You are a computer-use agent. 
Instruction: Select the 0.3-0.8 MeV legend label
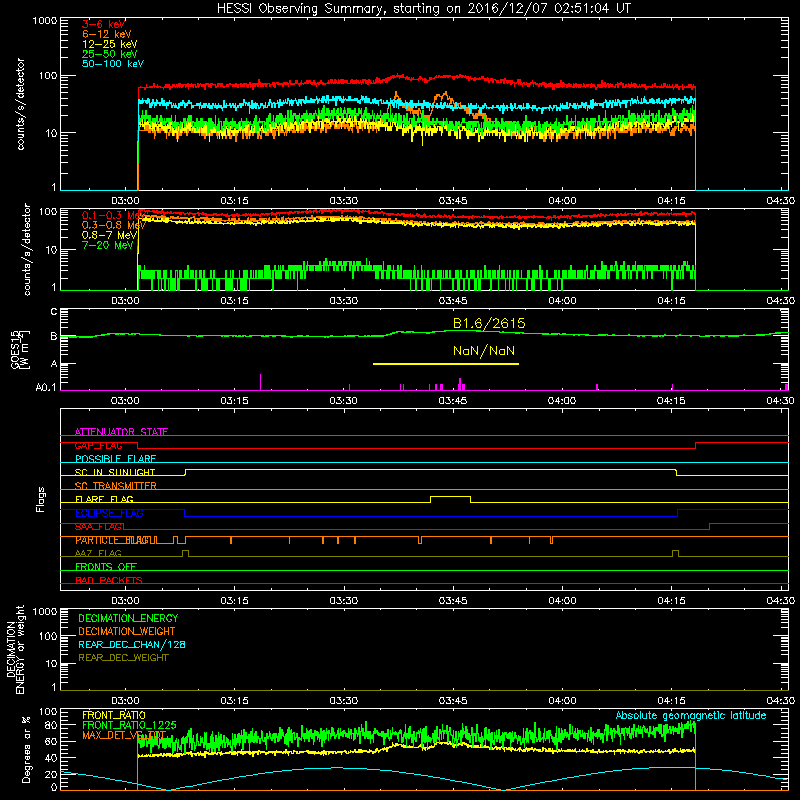(x=114, y=225)
